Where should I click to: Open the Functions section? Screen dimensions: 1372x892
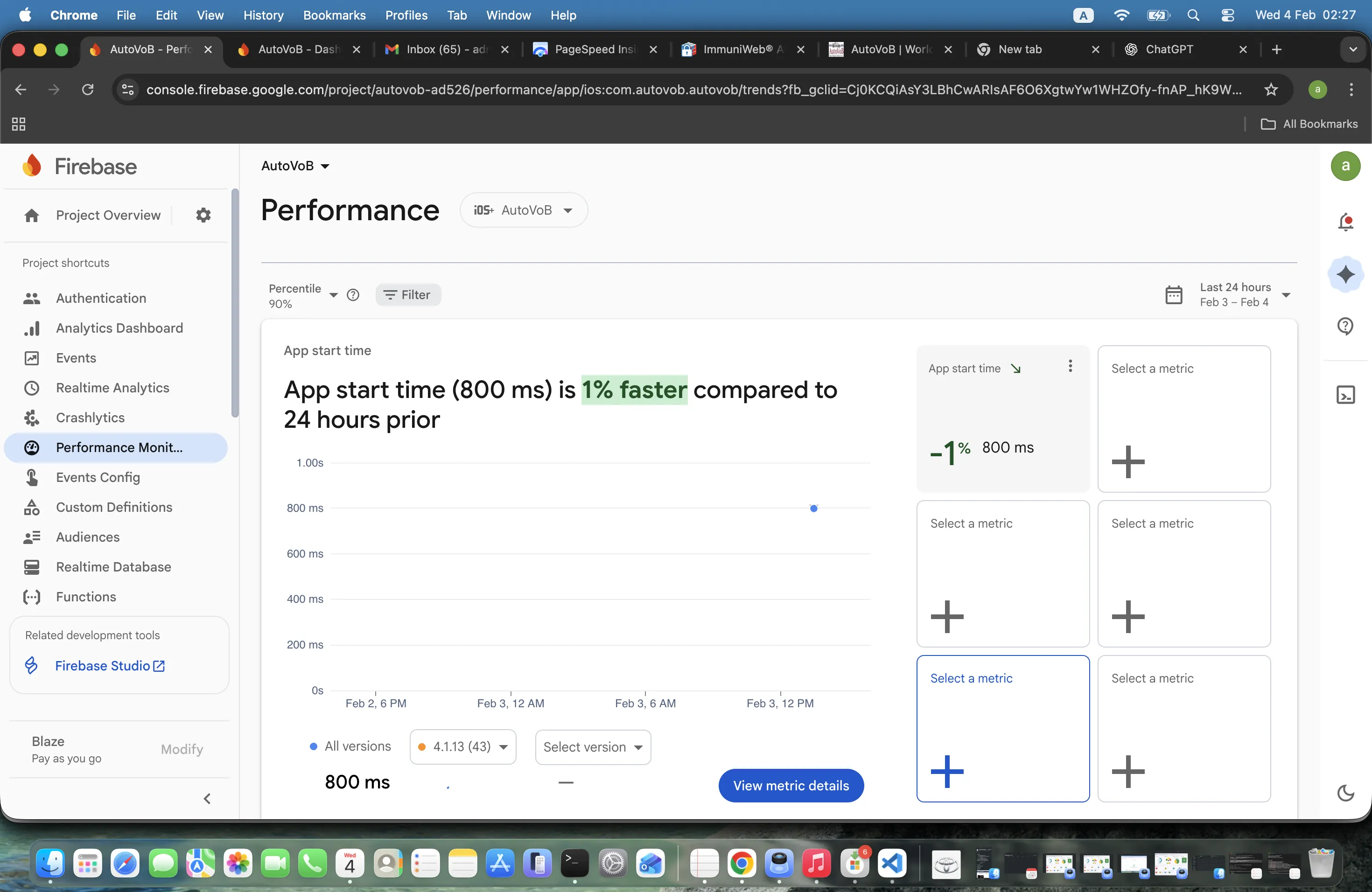(x=86, y=597)
